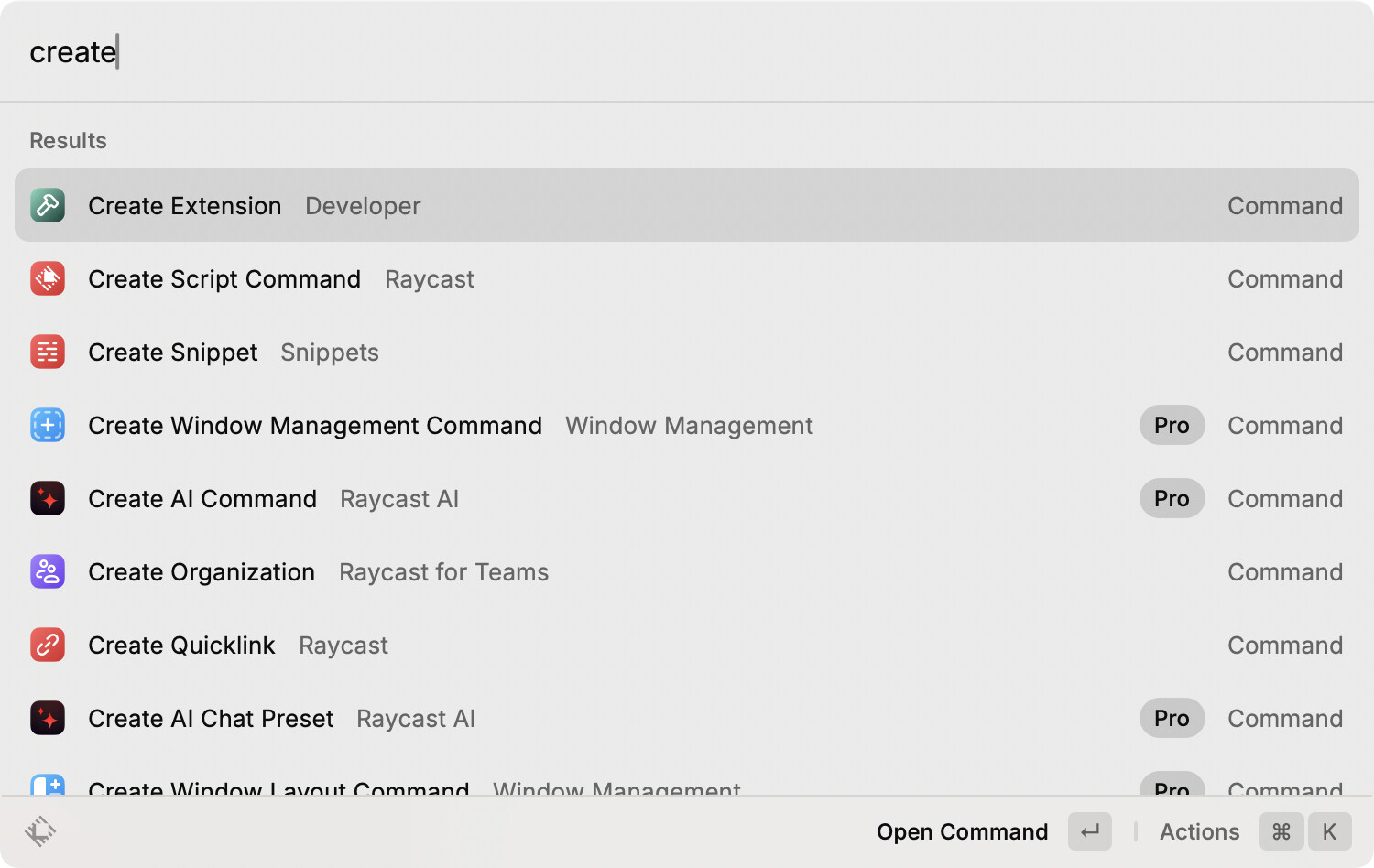The width and height of the screenshot is (1374, 868).
Task: Click the search field containing 'create'
Action: [687, 51]
